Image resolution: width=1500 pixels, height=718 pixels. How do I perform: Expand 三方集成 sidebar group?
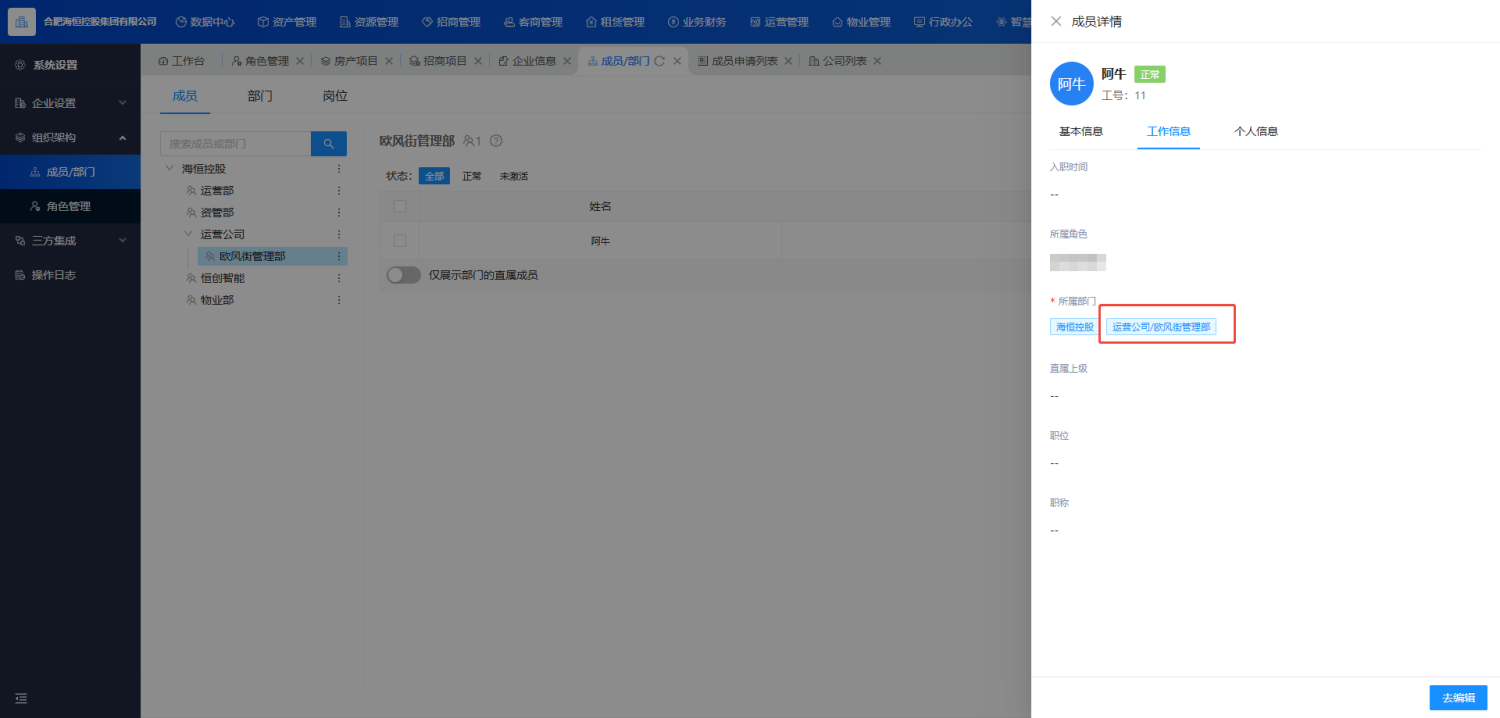pyautogui.click(x=70, y=241)
